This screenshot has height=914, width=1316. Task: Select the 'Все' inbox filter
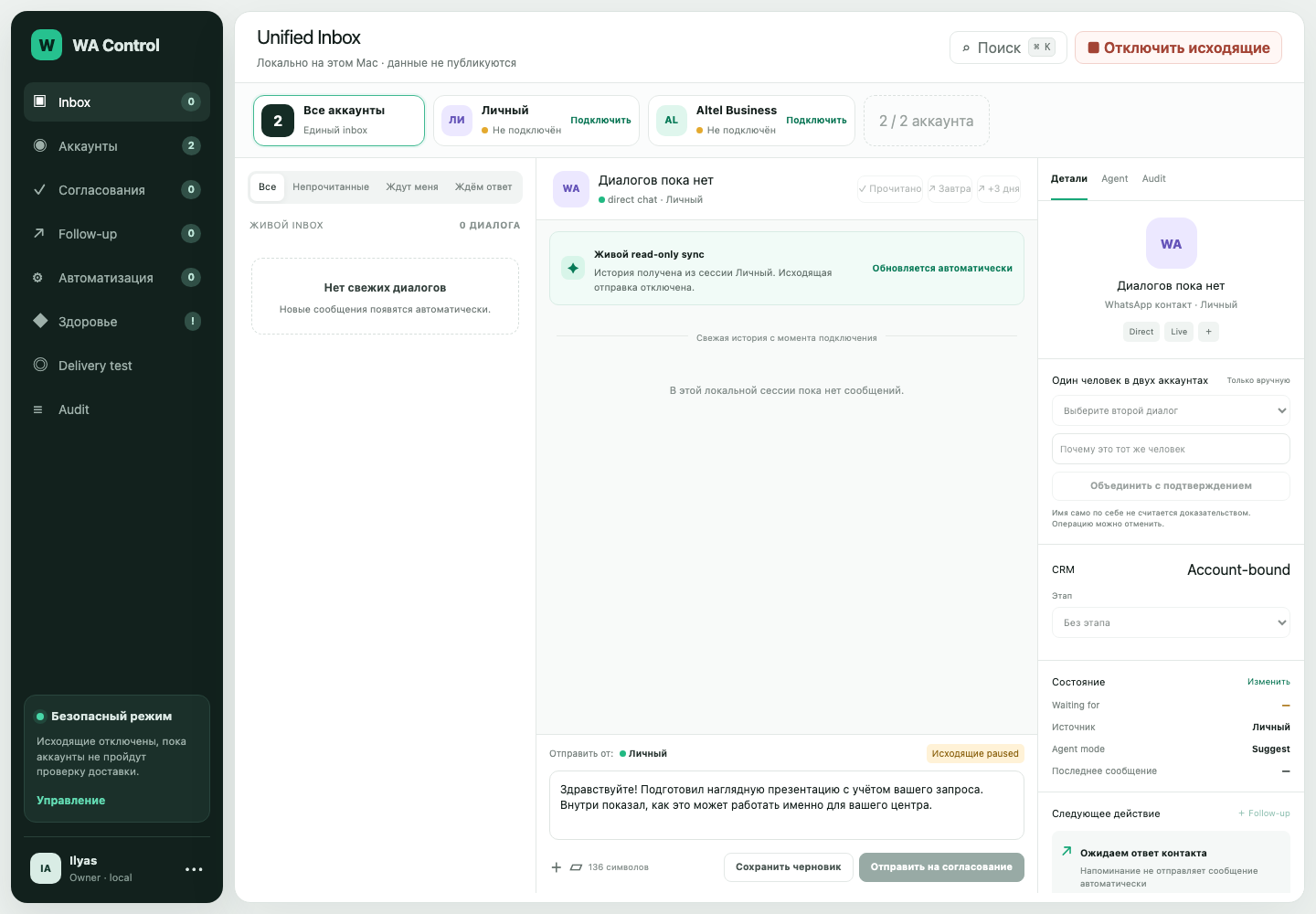point(267,186)
